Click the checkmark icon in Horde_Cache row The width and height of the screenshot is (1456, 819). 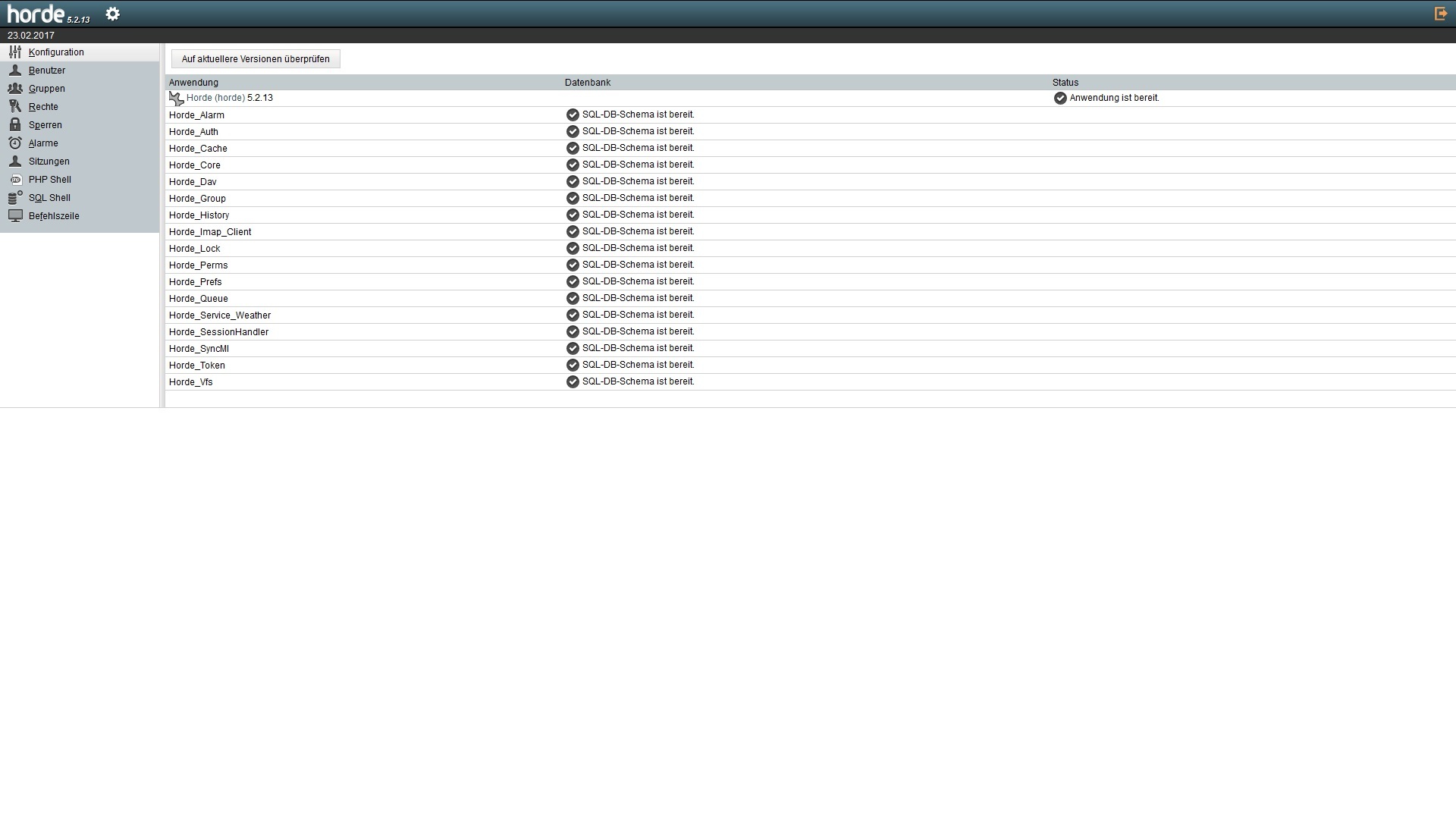pos(573,148)
